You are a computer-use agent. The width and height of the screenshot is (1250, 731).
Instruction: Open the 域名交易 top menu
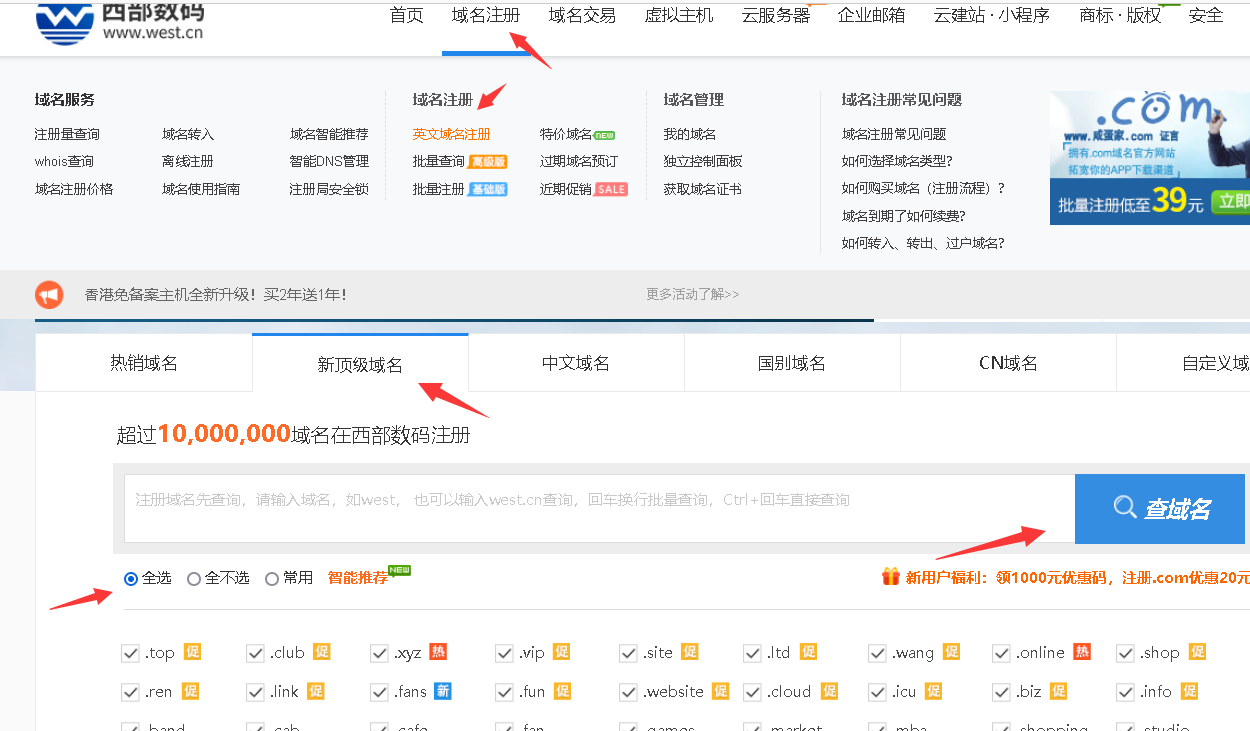point(582,15)
